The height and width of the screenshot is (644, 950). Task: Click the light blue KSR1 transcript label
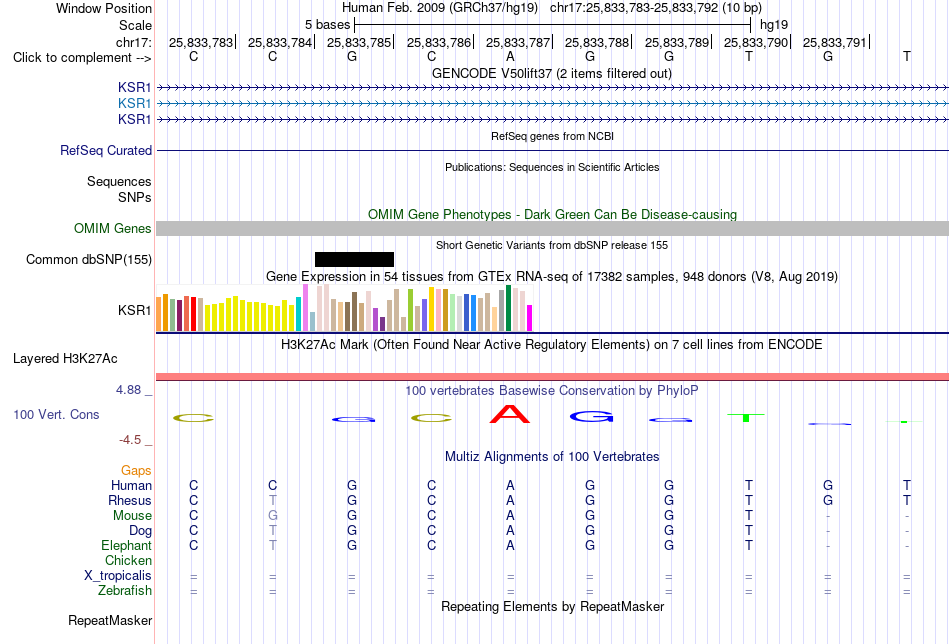pos(135,104)
